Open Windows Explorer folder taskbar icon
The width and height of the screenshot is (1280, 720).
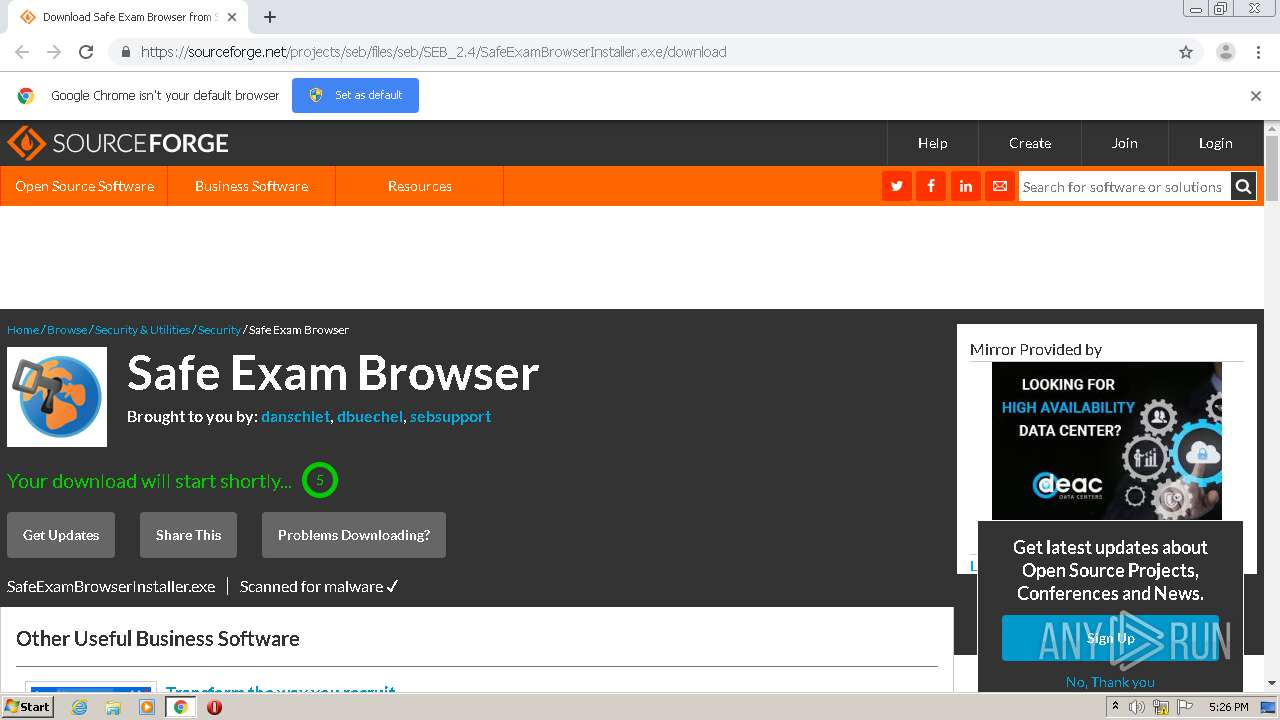[113, 707]
